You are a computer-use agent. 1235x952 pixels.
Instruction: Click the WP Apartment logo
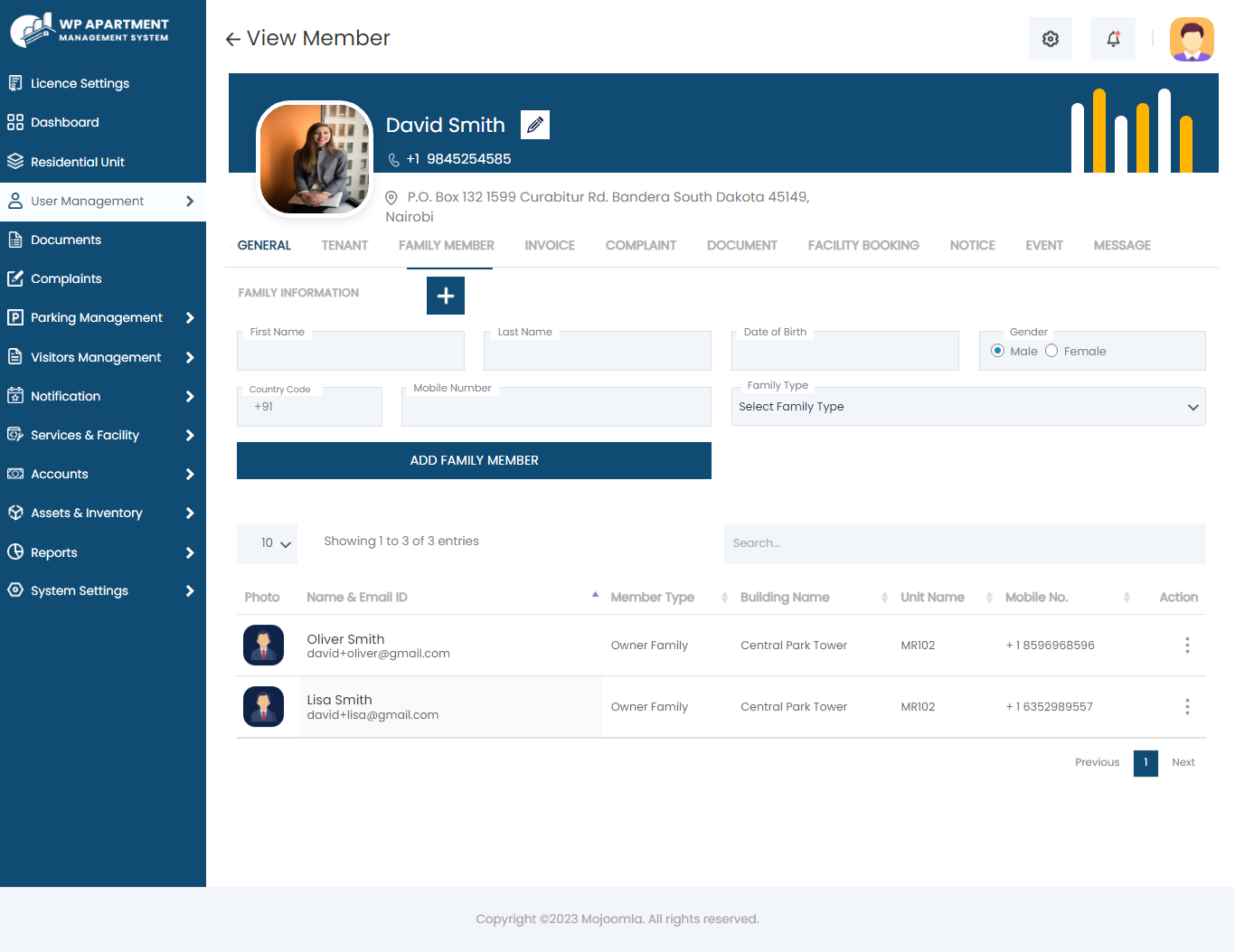[x=90, y=30]
